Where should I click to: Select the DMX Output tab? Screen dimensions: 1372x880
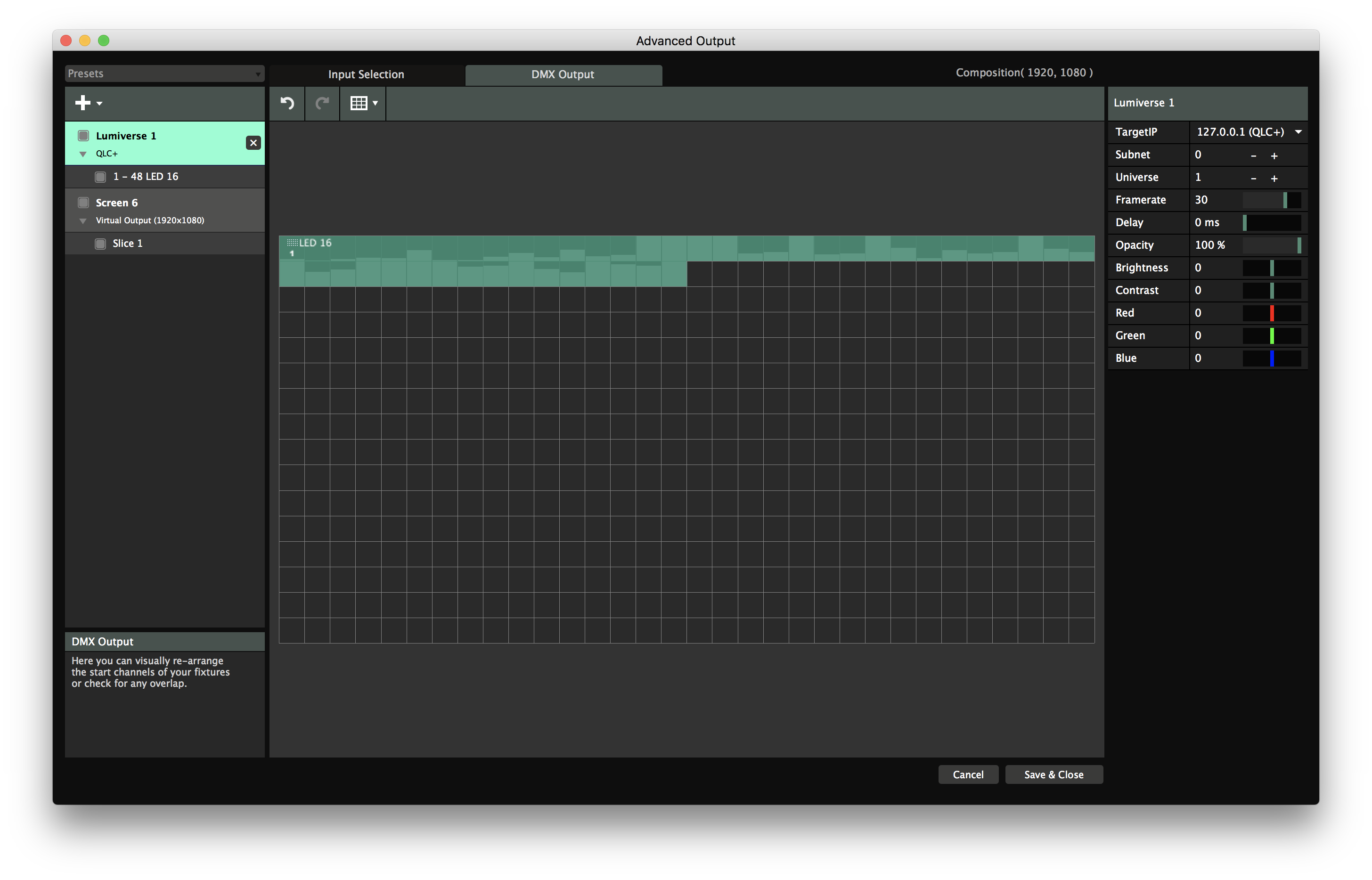(563, 75)
